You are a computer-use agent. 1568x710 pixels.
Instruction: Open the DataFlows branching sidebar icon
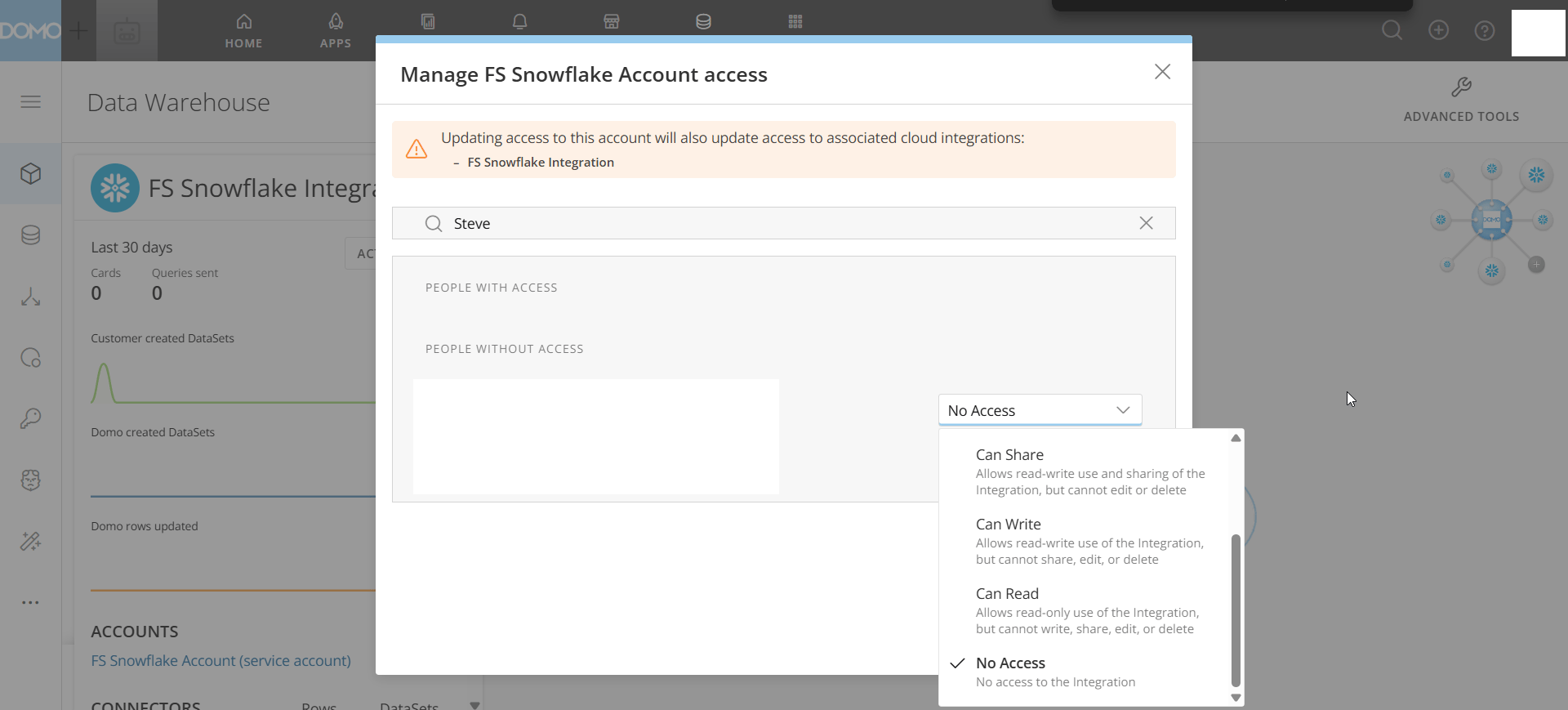click(x=31, y=297)
